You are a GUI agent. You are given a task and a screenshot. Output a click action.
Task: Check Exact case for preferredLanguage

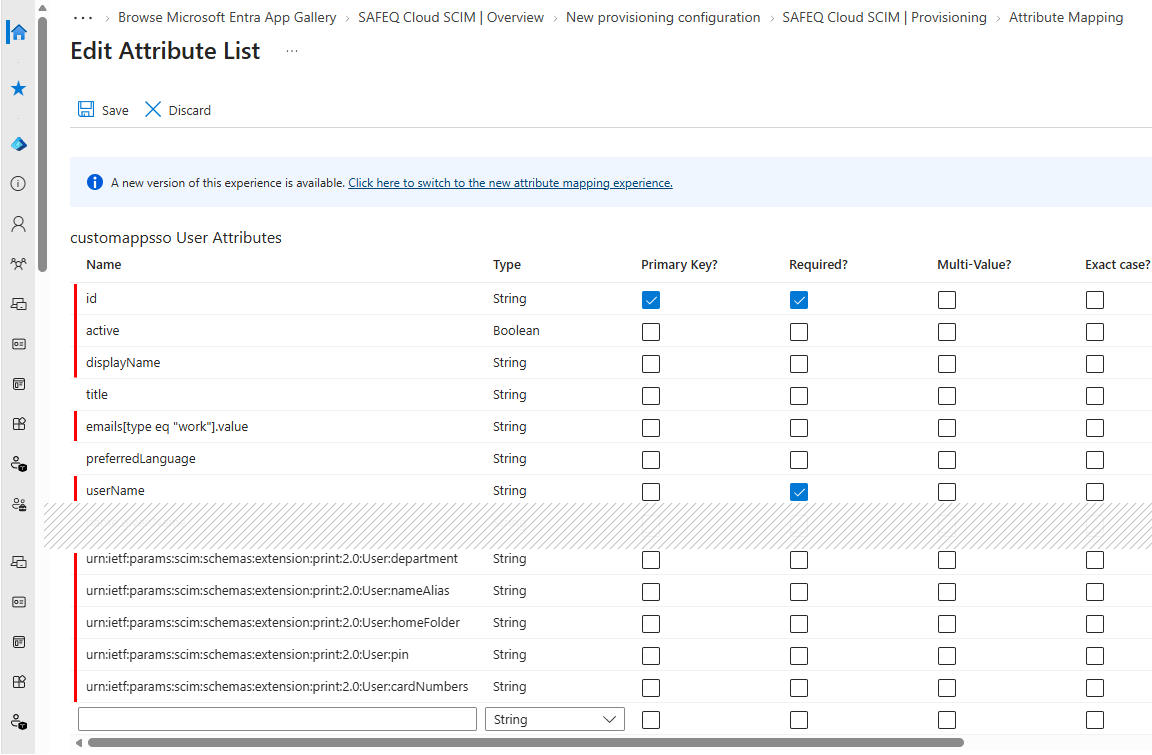(1095, 460)
